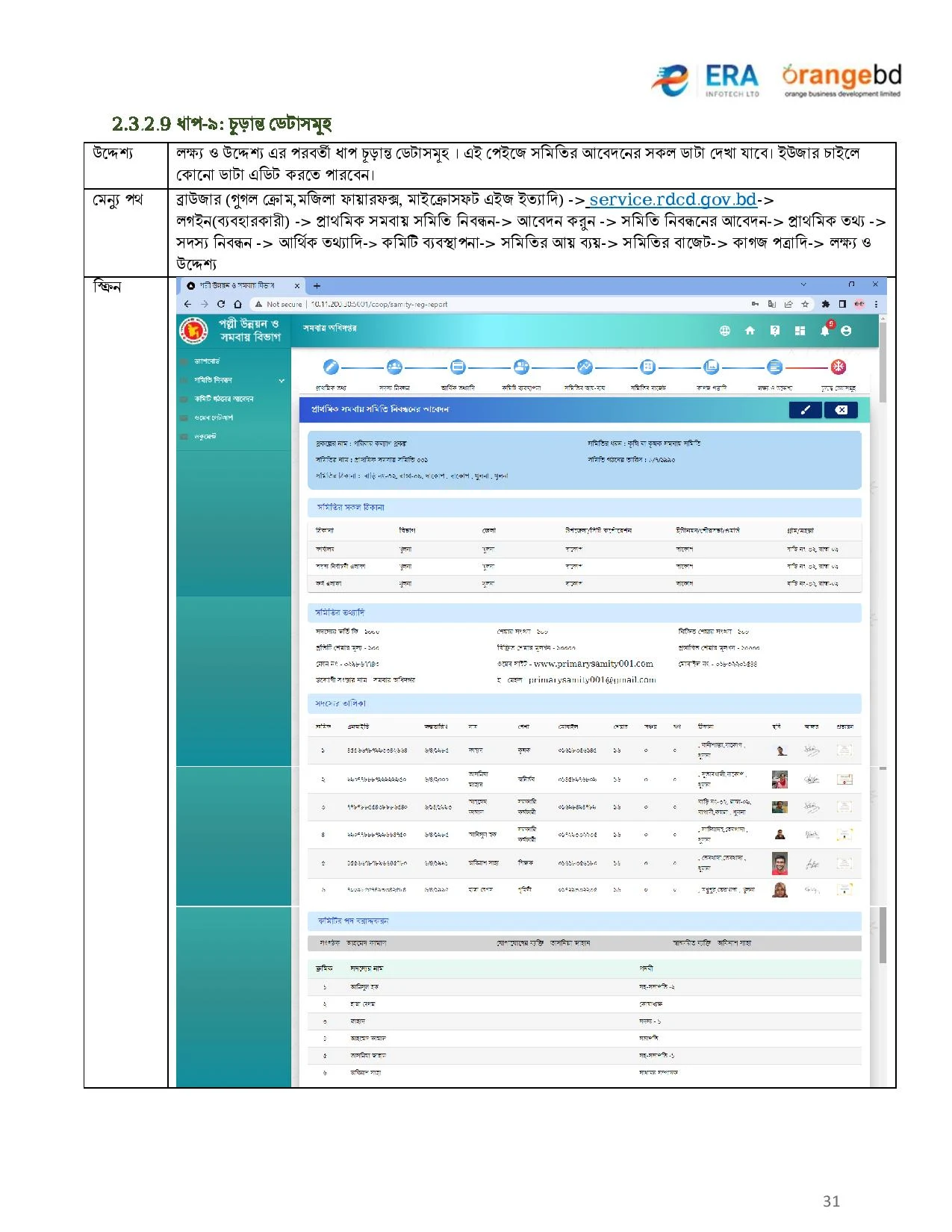Reload the page with browser refresh icon
The image size is (952, 1232).
[221, 304]
